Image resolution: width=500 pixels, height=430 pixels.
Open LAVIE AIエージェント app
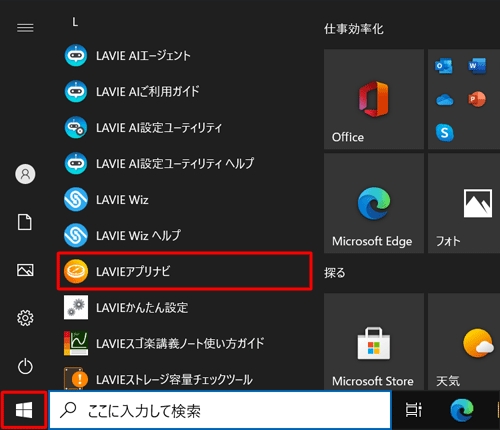(184, 56)
